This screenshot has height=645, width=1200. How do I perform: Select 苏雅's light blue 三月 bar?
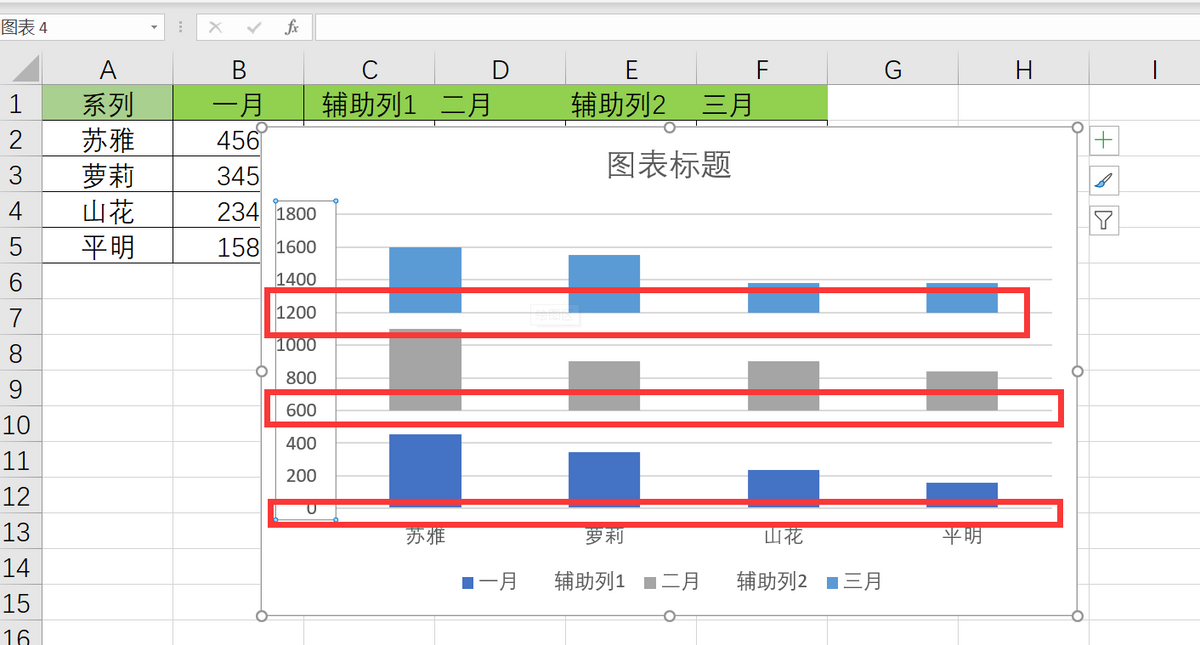(425, 280)
